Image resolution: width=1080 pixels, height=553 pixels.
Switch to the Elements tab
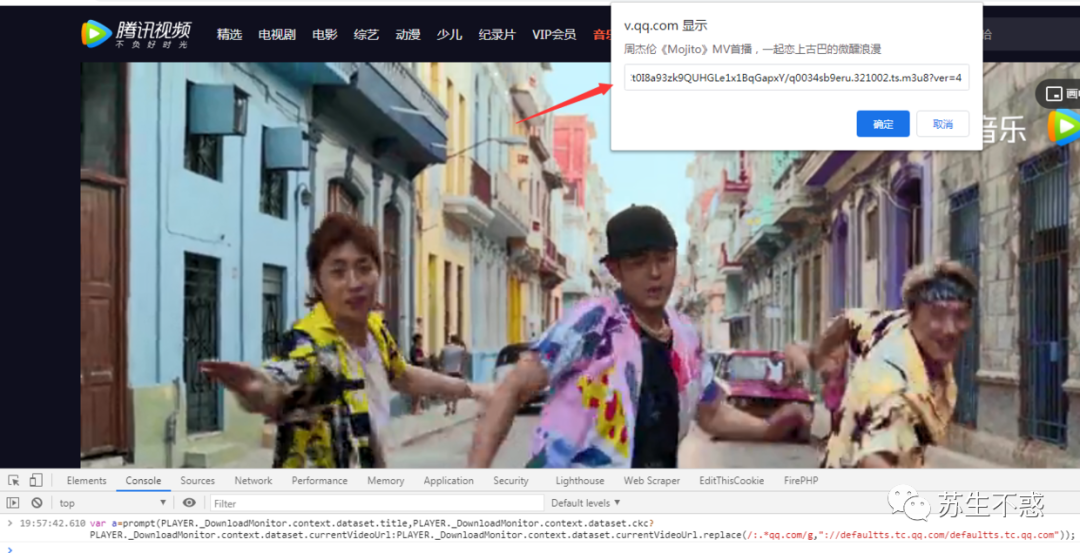point(87,481)
